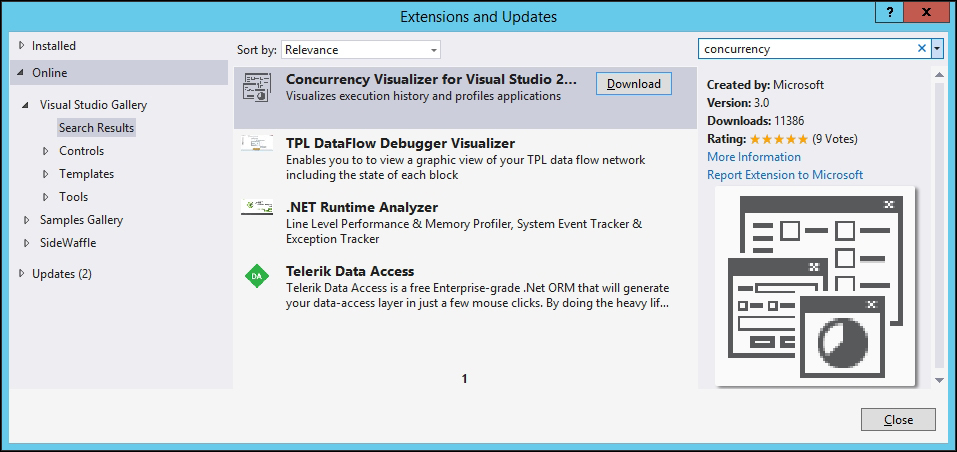957x452 pixels.
Task: Click the TPL DataFlow Debugger Visualizer icon
Action: tap(257, 143)
